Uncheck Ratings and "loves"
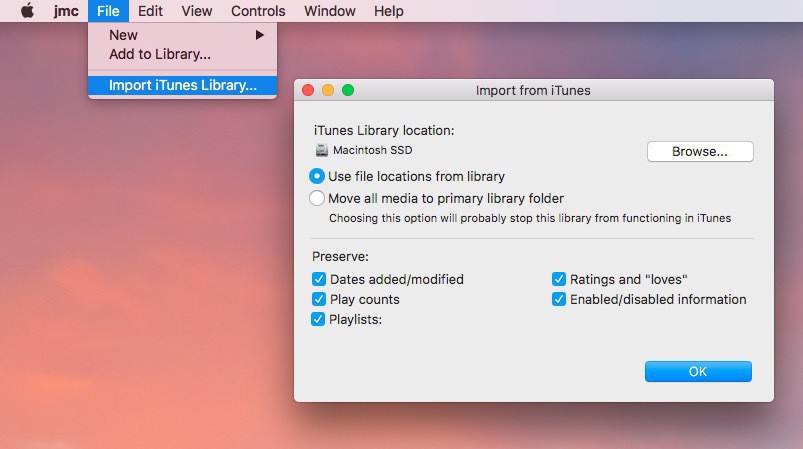The width and height of the screenshot is (803, 449). [x=559, y=279]
